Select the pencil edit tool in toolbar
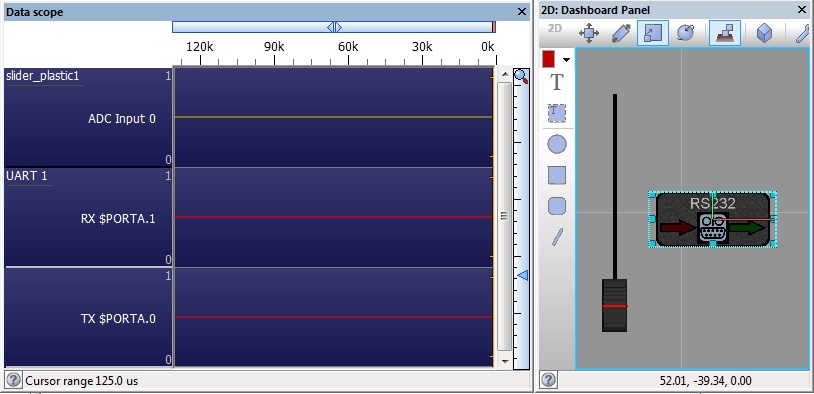 click(x=620, y=34)
